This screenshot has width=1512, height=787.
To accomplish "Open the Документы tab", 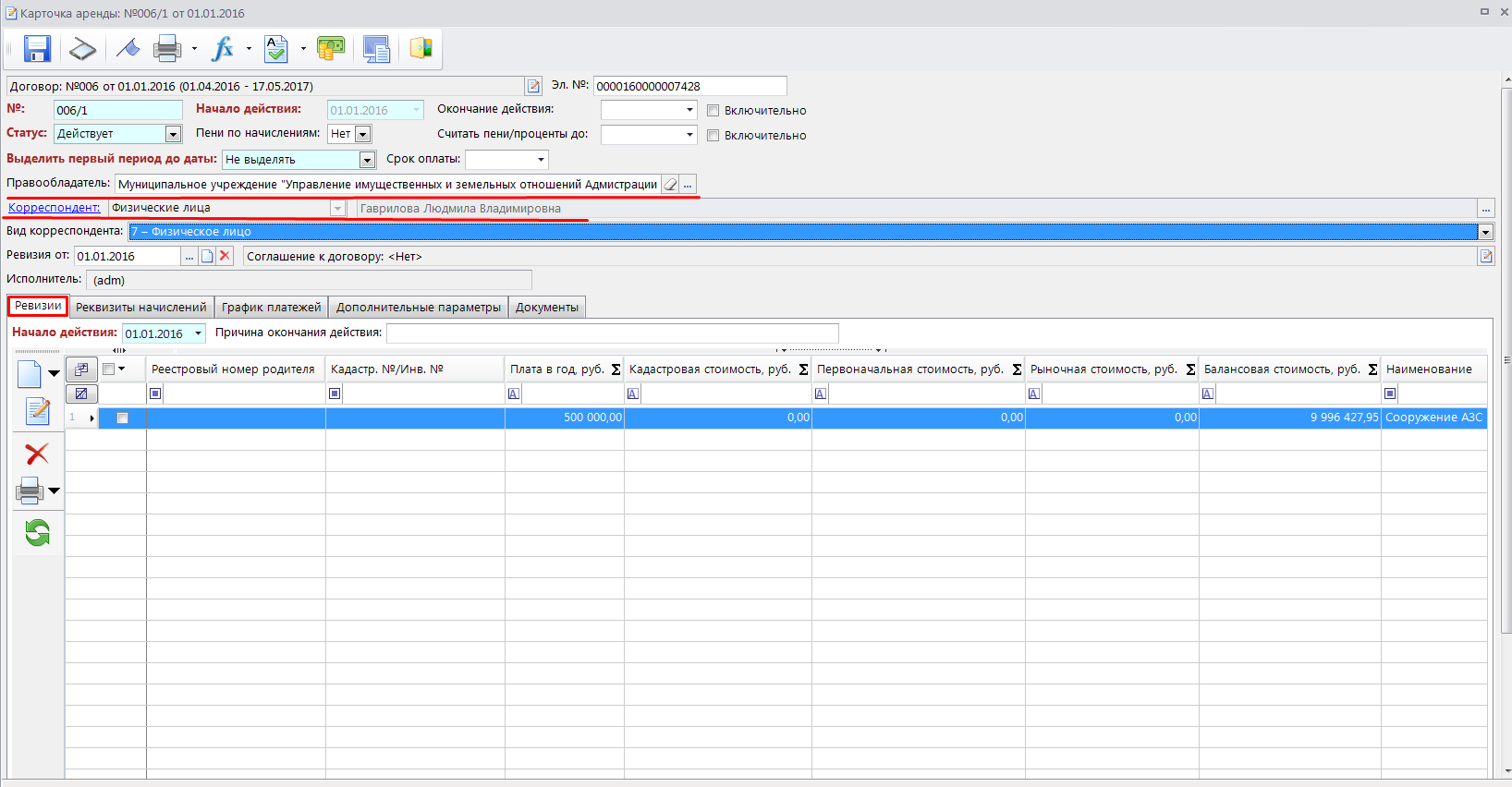I will coord(547,308).
